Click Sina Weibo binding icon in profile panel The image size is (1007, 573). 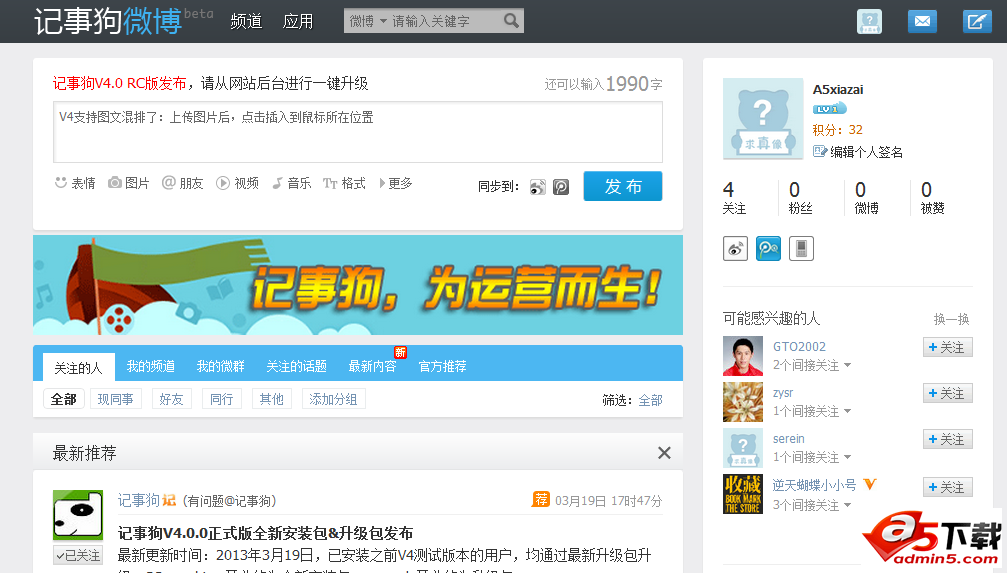tap(735, 249)
